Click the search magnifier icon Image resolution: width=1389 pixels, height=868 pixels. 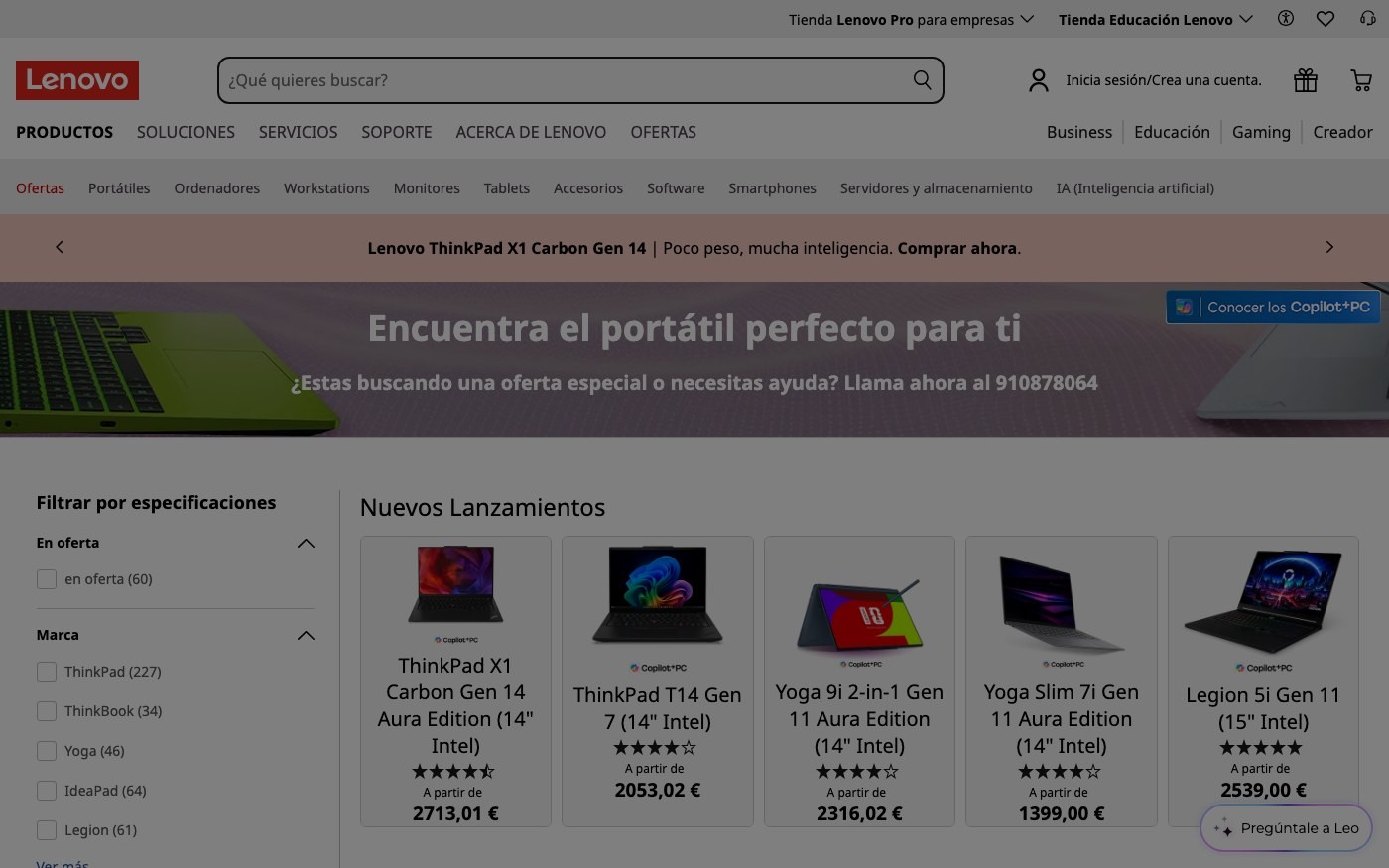(x=922, y=80)
